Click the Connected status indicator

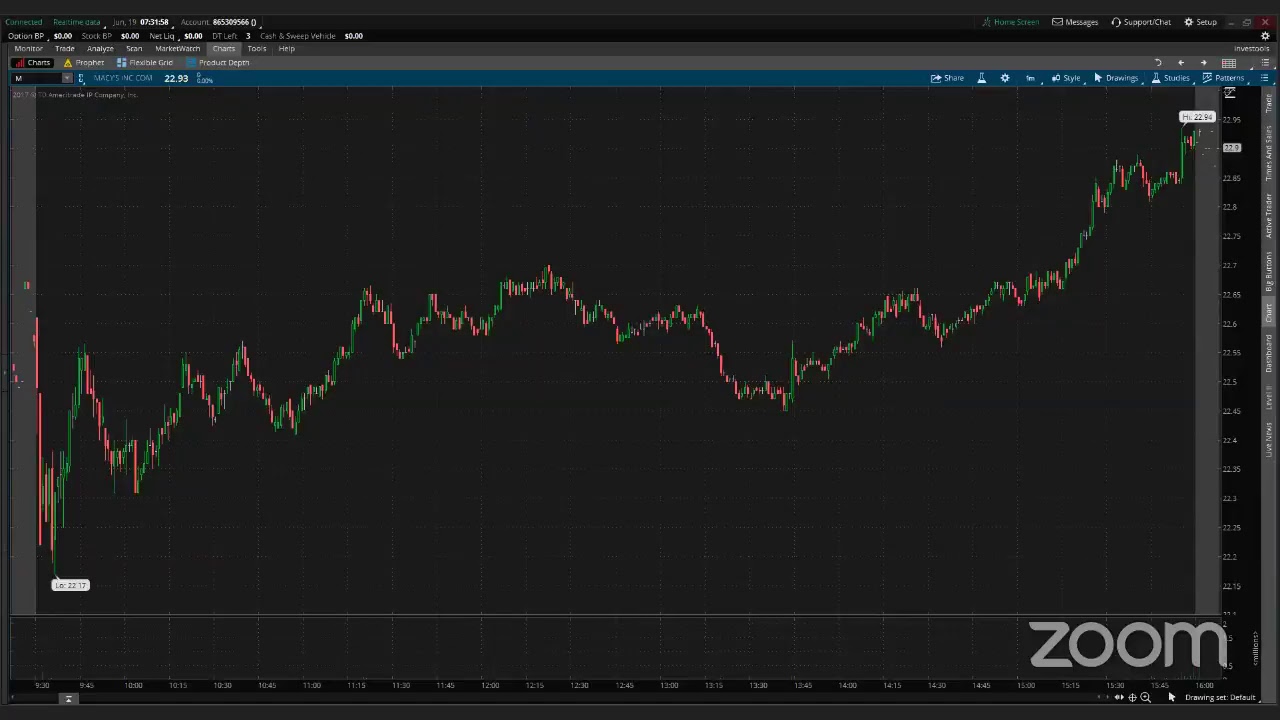point(24,22)
